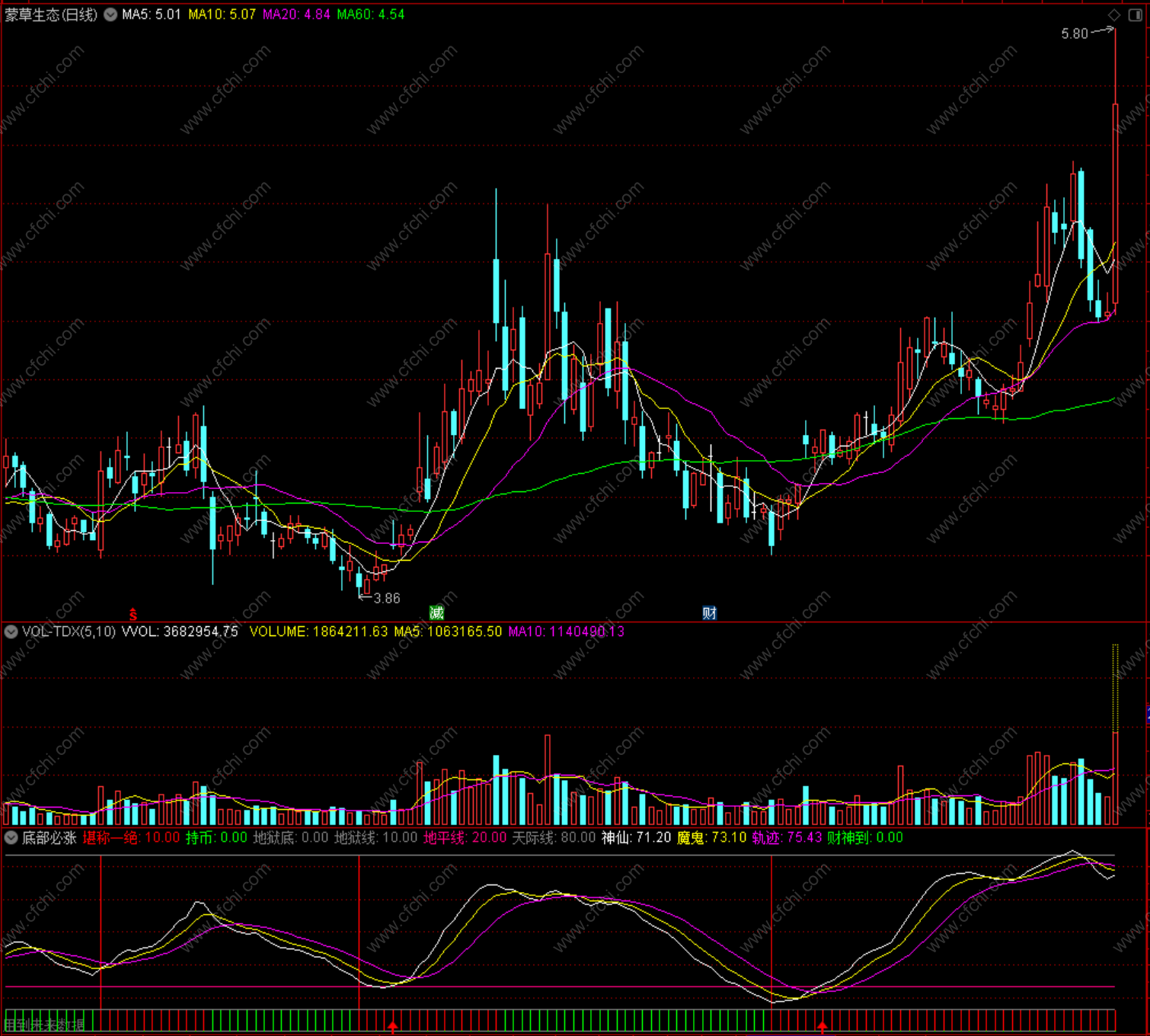Screen dimensions: 1150x1036
Task: Click the latest tall red volume bar
Action: pos(1115,778)
